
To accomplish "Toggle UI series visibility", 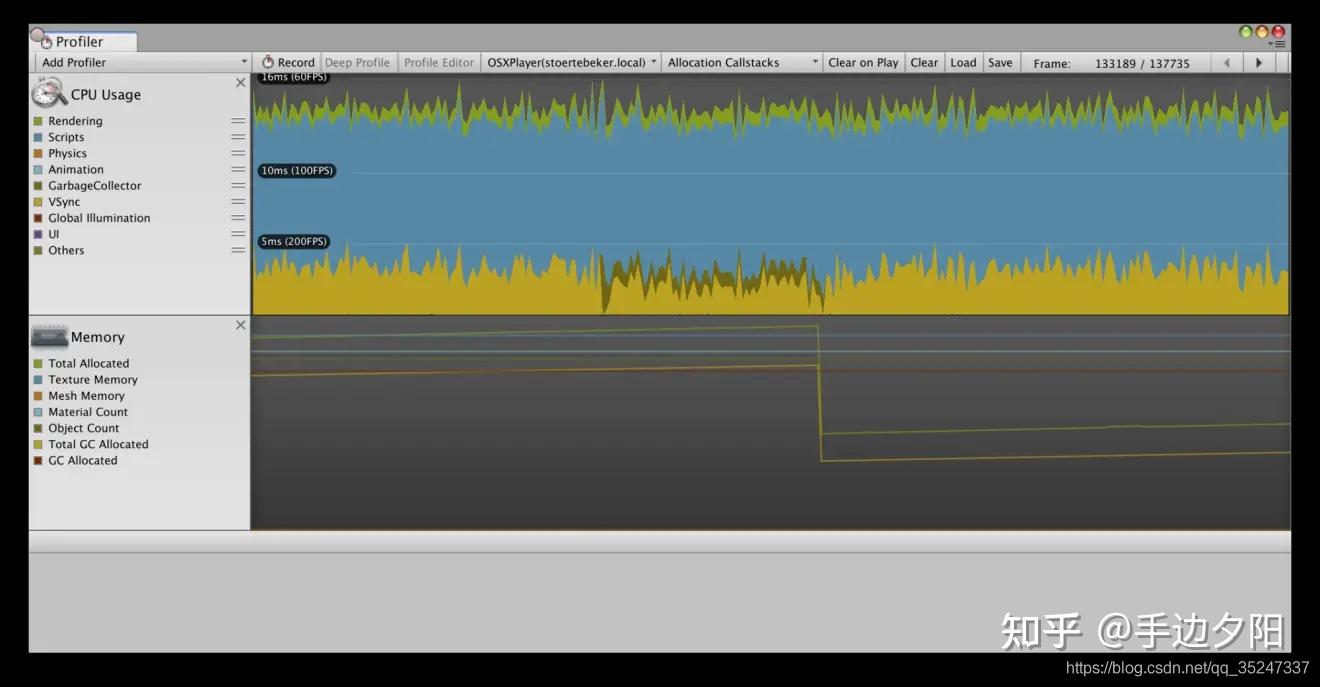I will 38,234.
